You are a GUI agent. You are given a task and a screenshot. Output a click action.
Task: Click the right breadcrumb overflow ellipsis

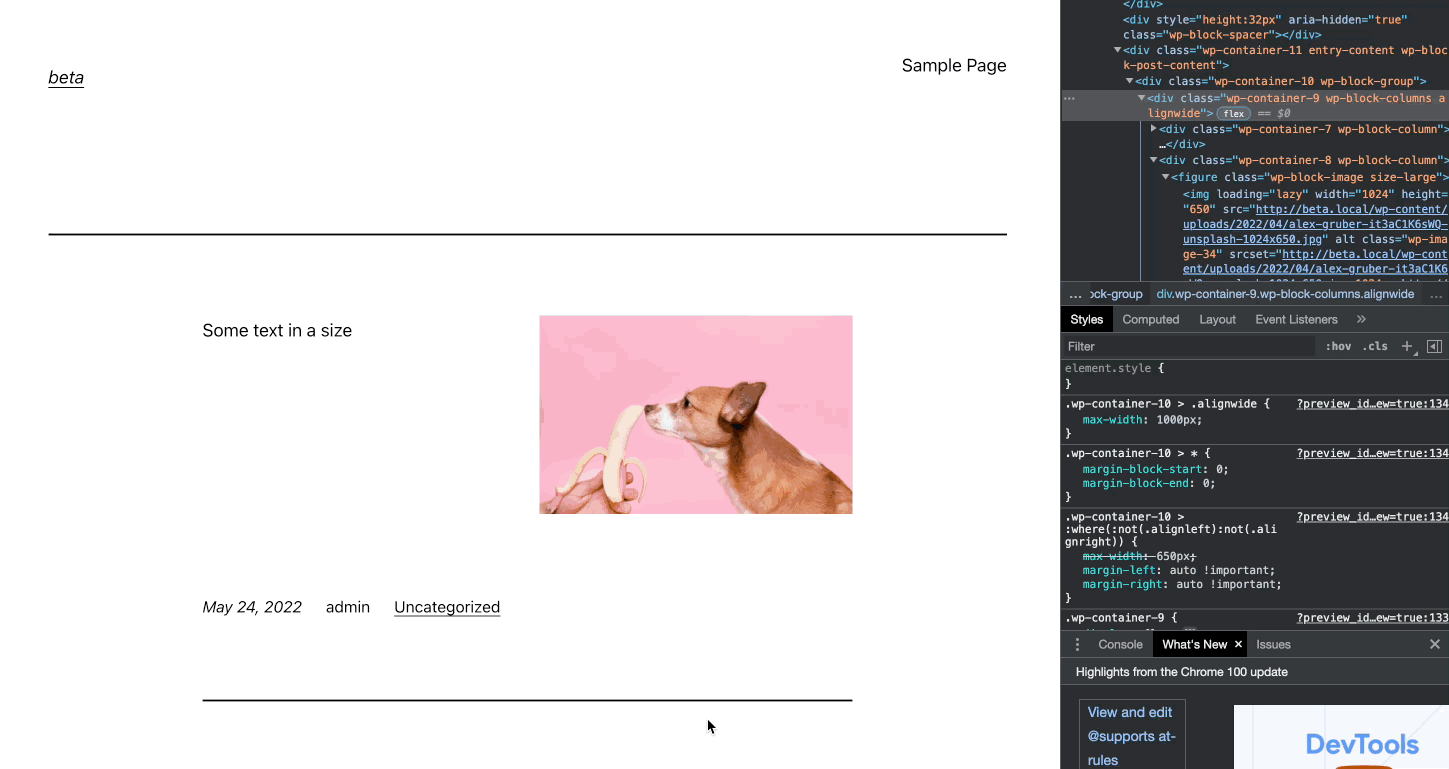coord(1436,294)
